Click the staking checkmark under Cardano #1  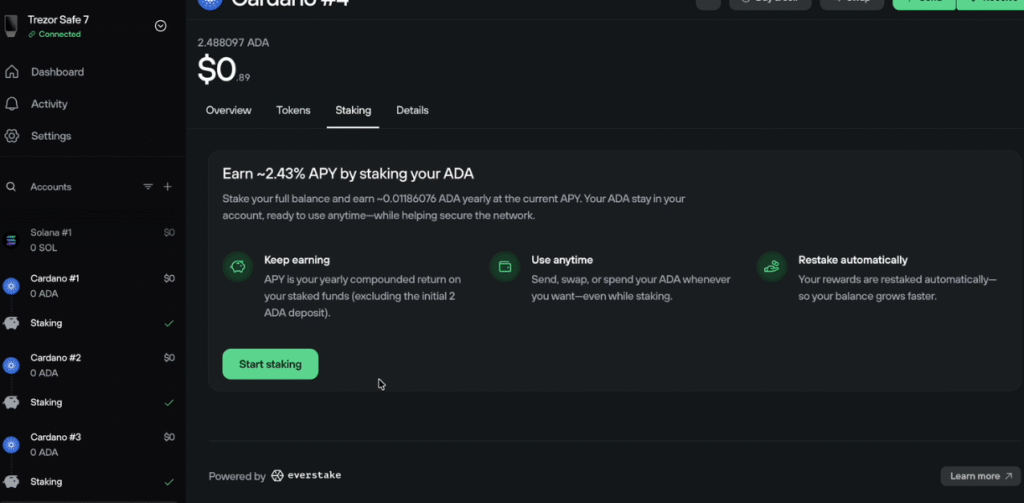click(169, 323)
